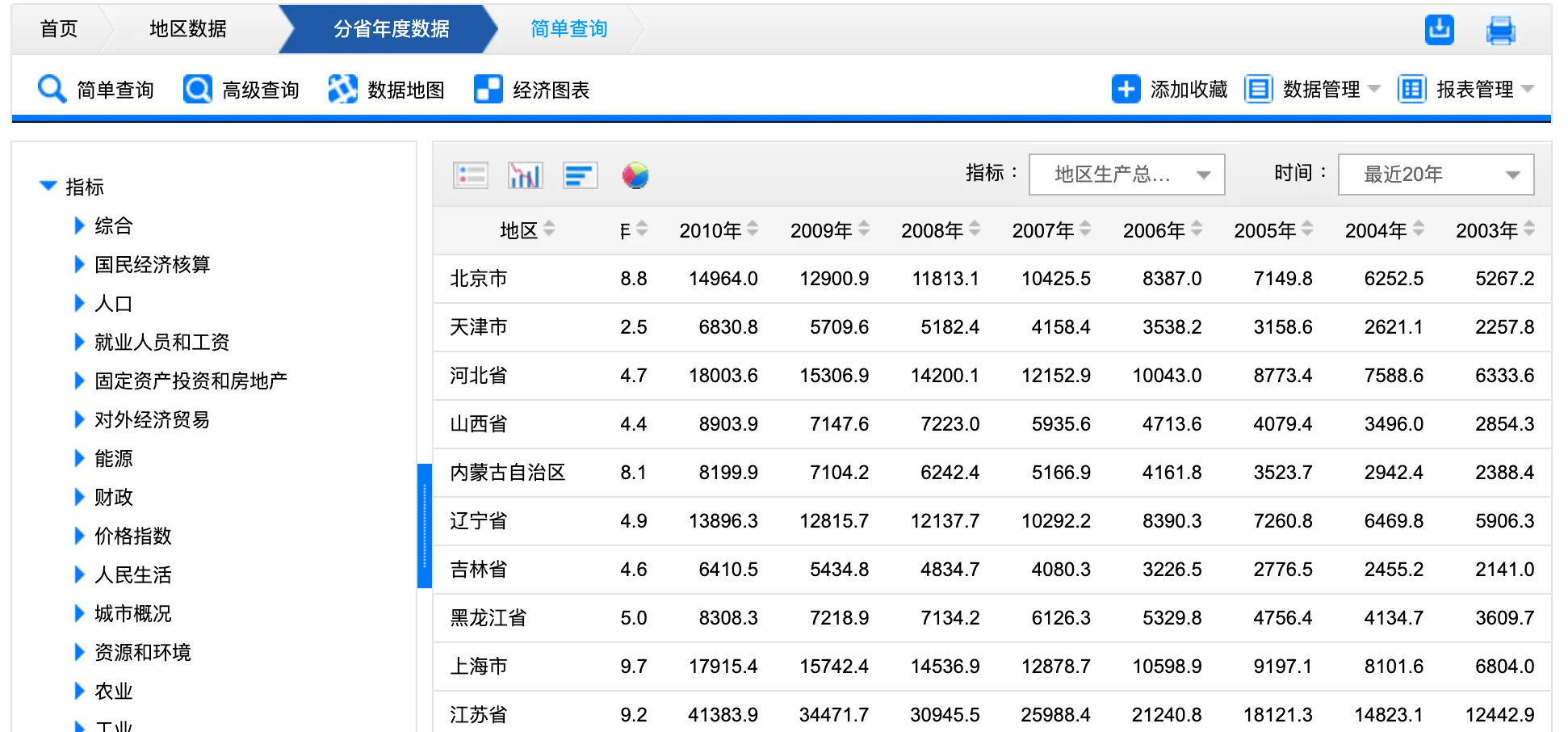Screen dimensions: 1568x732
Task: Click the 辽宁省 2009年 value 12815.7
Action: [834, 521]
